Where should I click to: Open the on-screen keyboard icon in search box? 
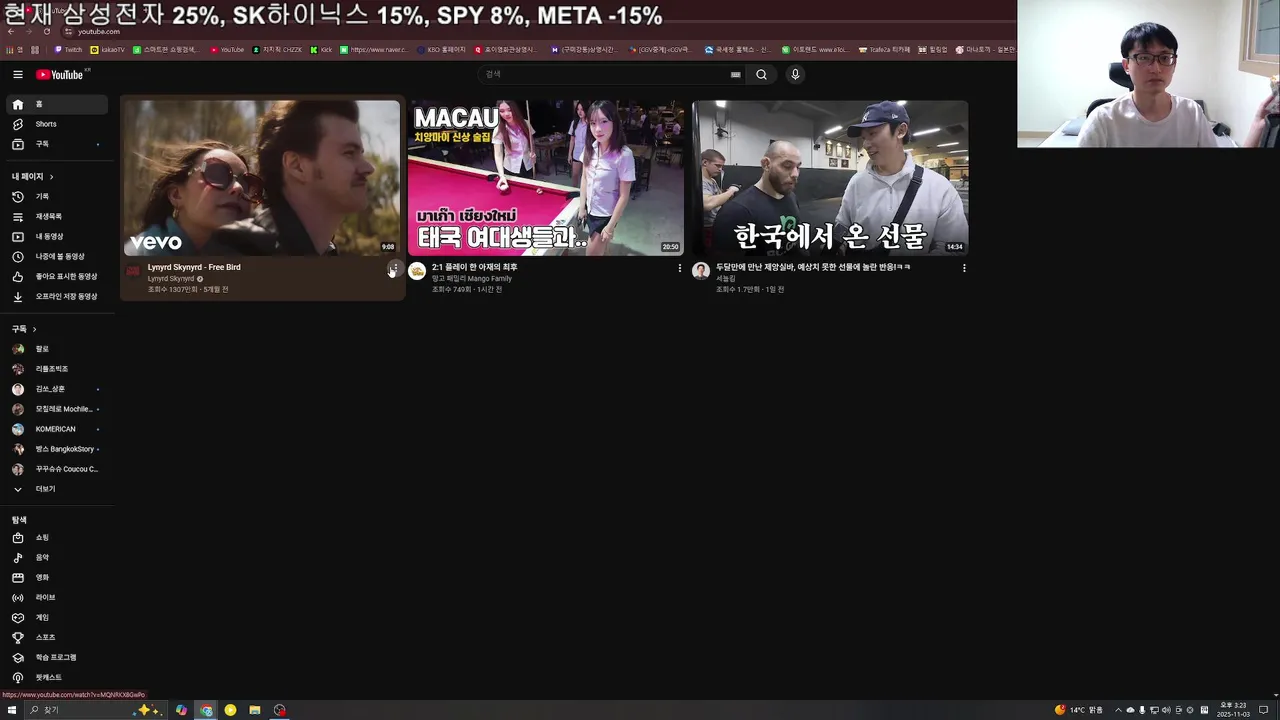(735, 74)
